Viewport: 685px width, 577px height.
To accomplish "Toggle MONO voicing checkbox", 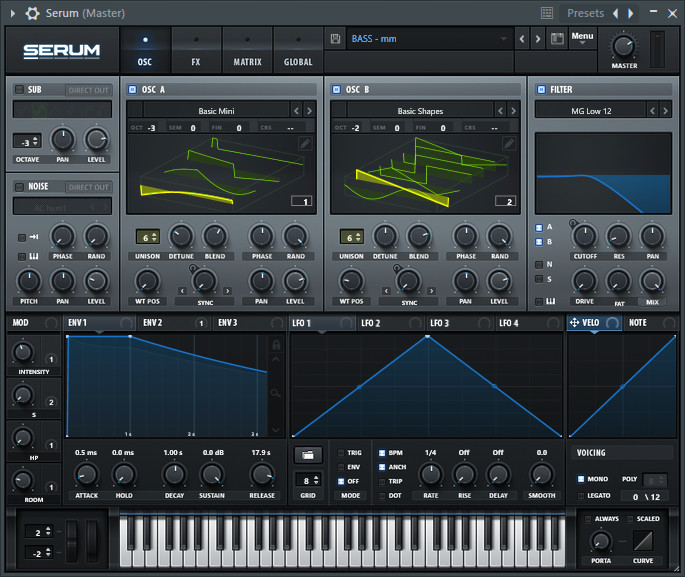I will point(581,479).
